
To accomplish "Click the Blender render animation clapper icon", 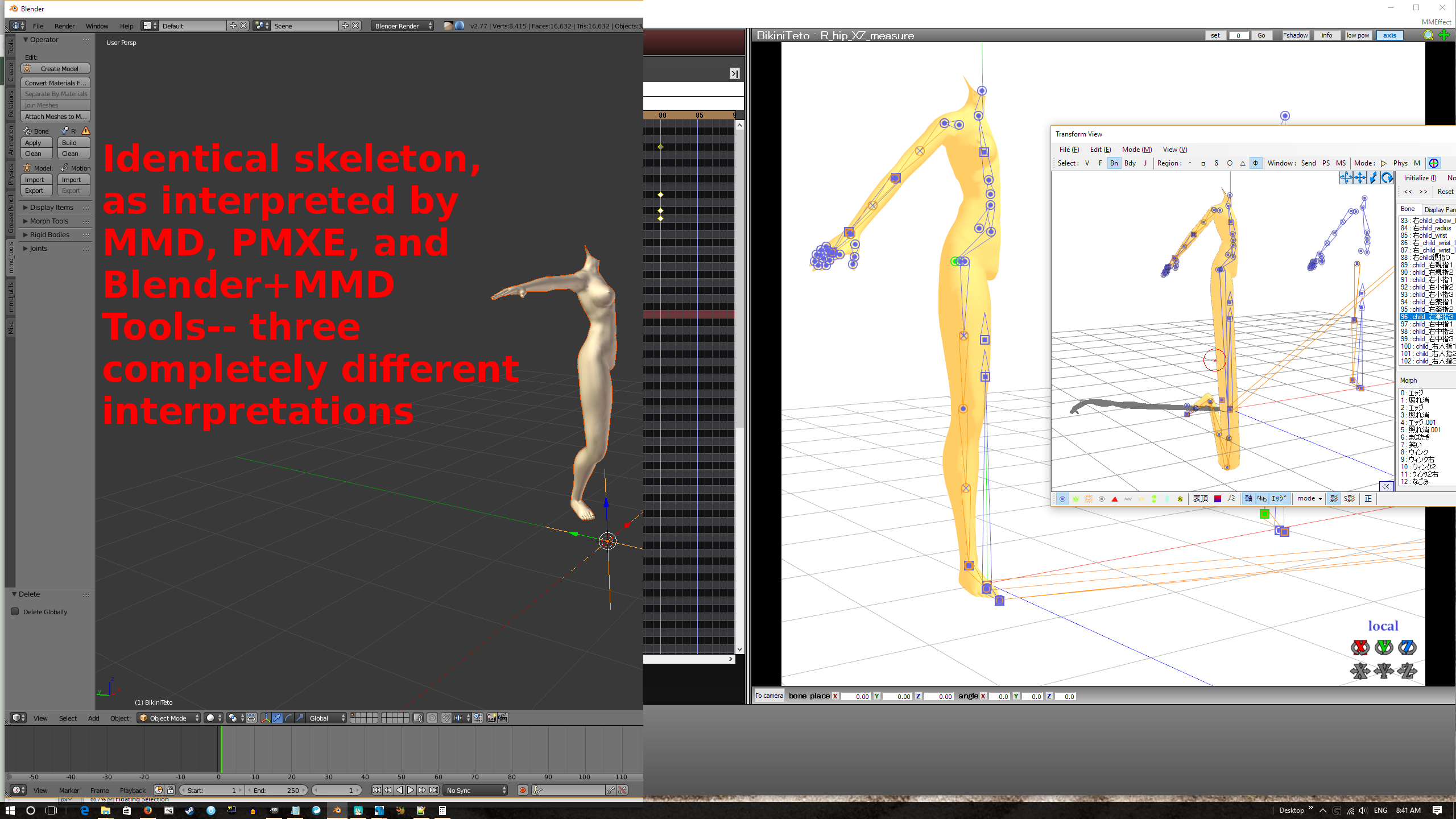I will (x=503, y=718).
